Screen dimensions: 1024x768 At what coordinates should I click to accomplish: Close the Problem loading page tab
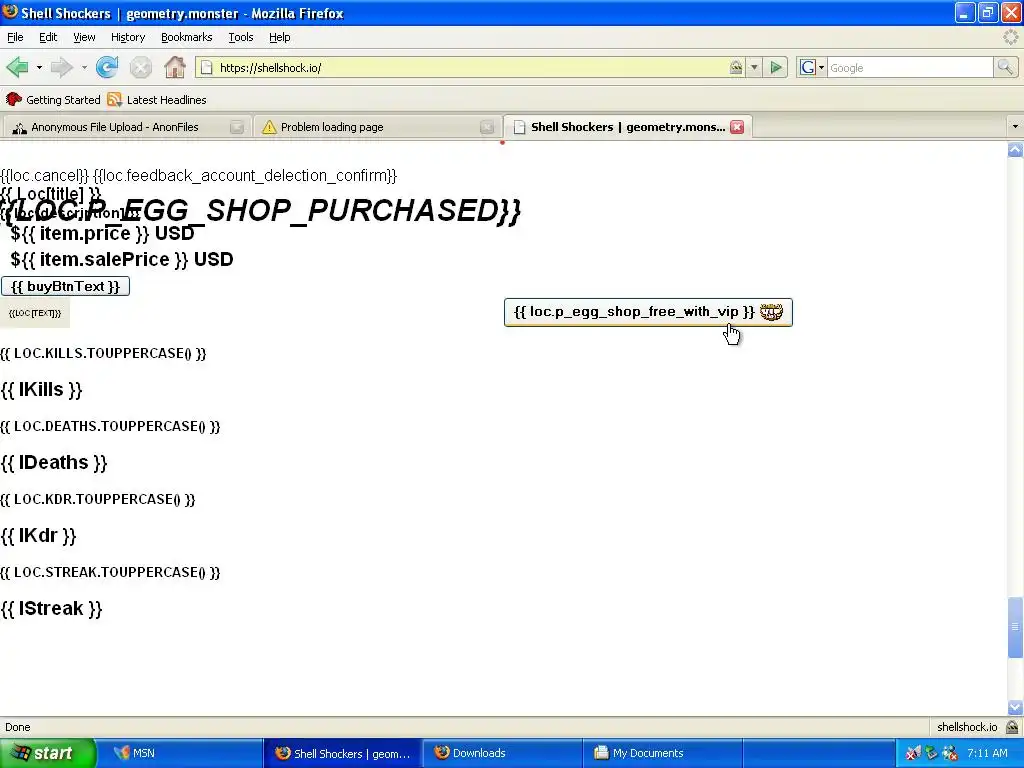click(x=487, y=127)
